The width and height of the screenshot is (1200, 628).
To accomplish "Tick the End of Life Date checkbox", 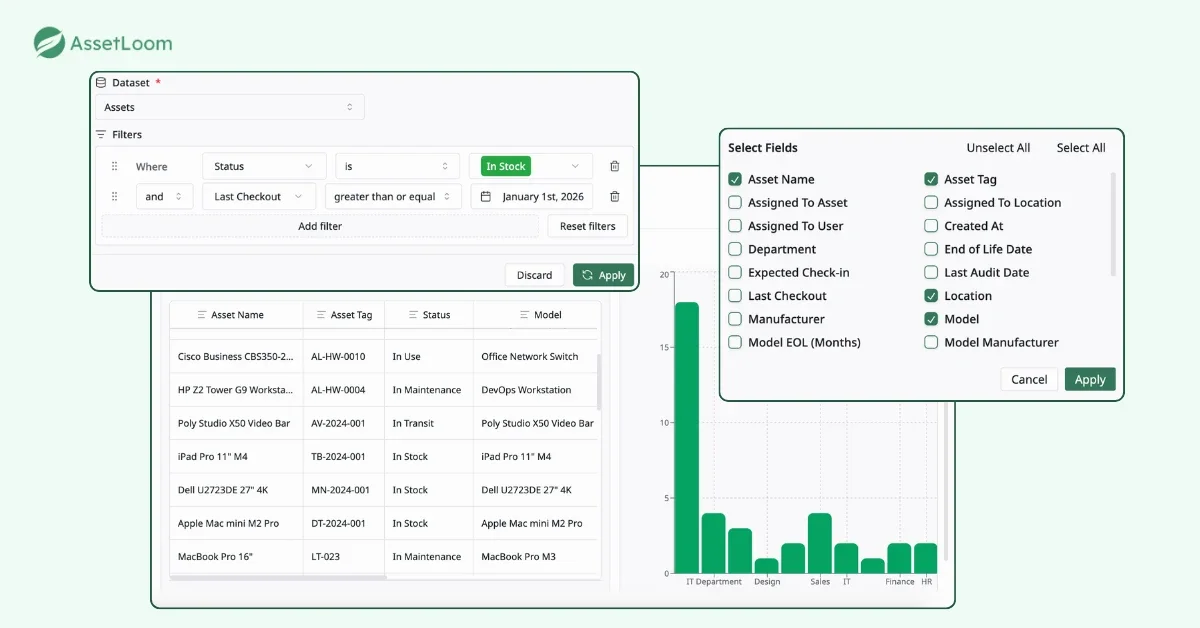I will pyautogui.click(x=931, y=249).
